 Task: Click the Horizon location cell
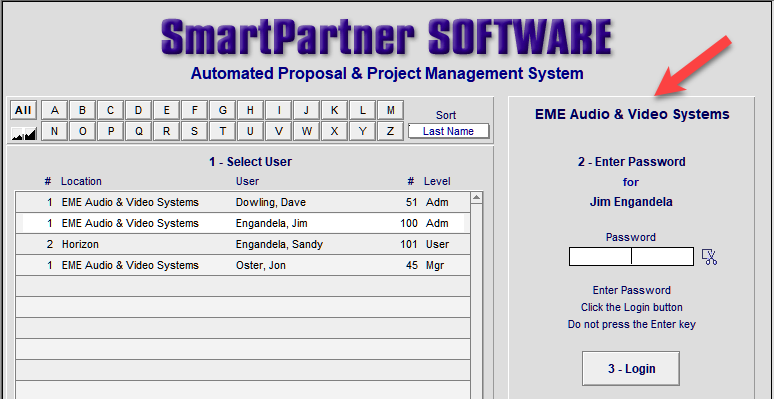point(80,244)
